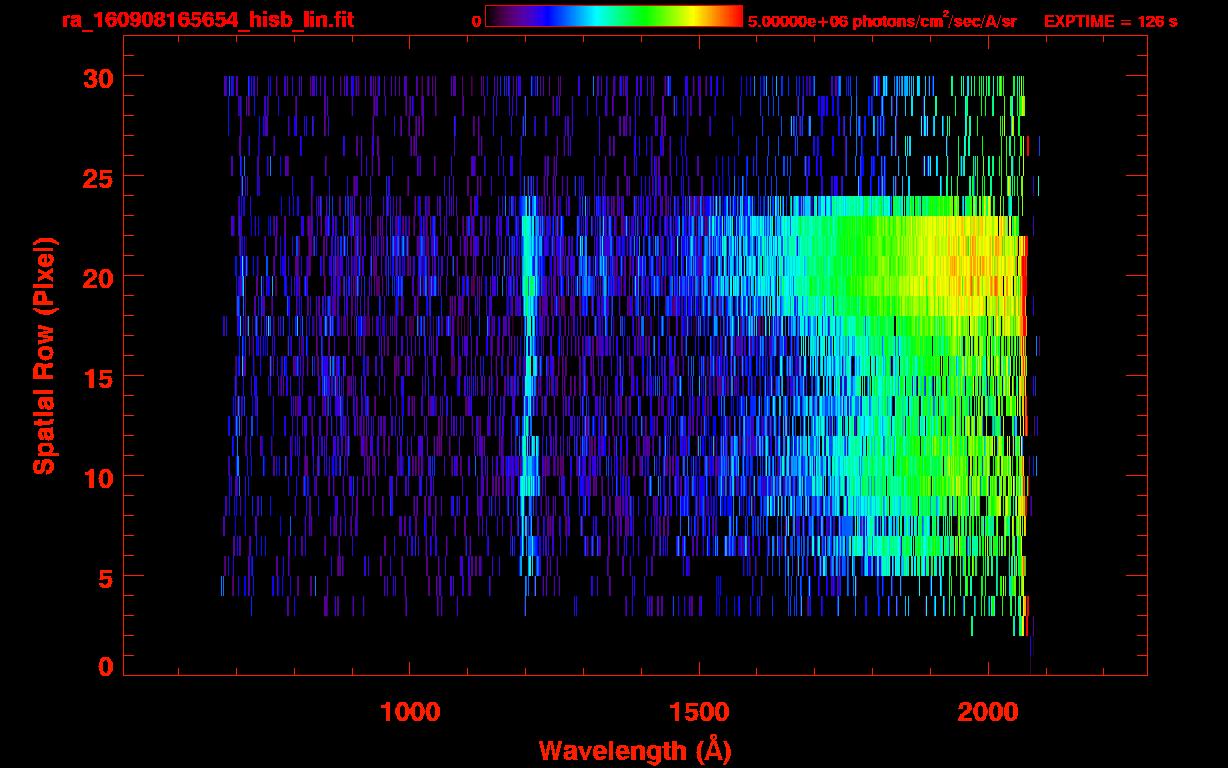This screenshot has width=1228, height=768.
Task: Click the color bar minimum value 0
Action: coord(476,21)
